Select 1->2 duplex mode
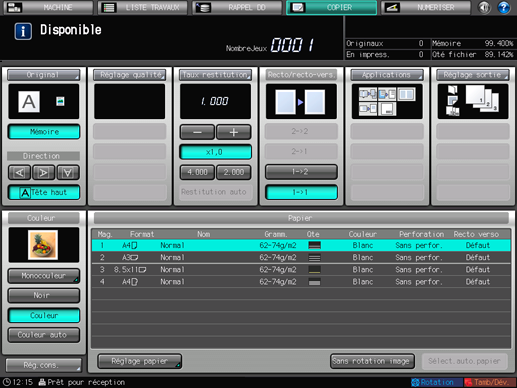Image resolution: width=517 pixels, height=388 pixels. click(x=301, y=172)
